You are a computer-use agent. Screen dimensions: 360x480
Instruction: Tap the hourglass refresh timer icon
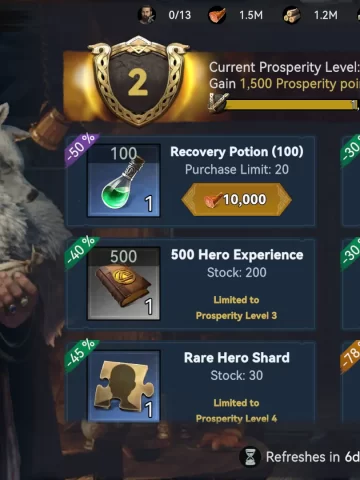coord(250,457)
